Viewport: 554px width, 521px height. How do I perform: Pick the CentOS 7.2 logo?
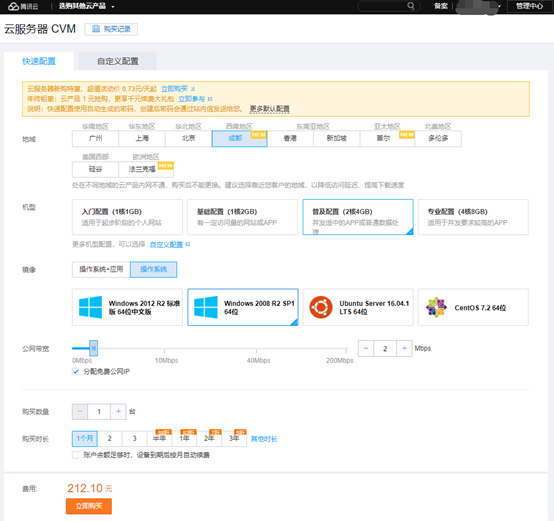pyautogui.click(x=436, y=307)
